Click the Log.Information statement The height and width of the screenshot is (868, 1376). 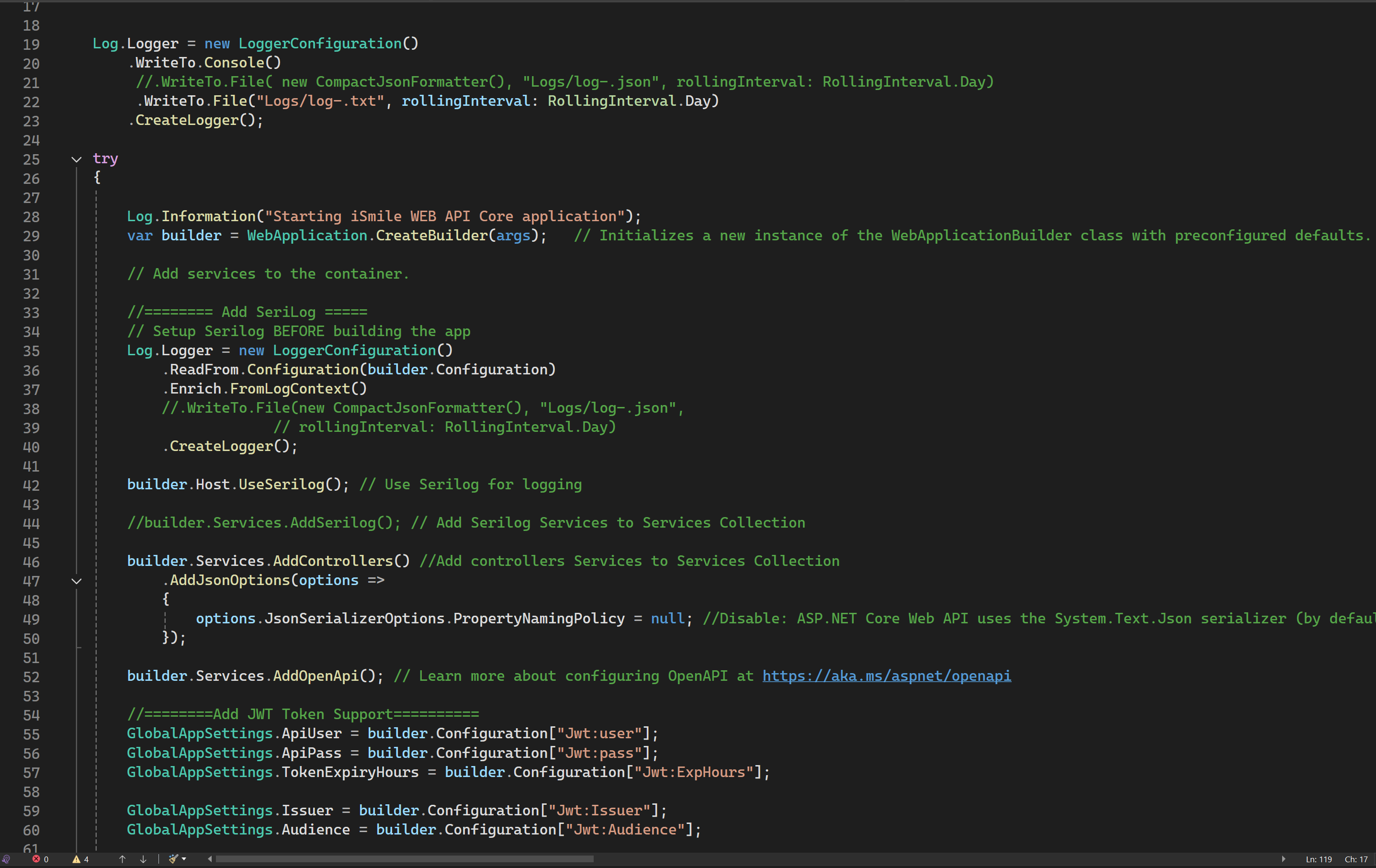(384, 216)
